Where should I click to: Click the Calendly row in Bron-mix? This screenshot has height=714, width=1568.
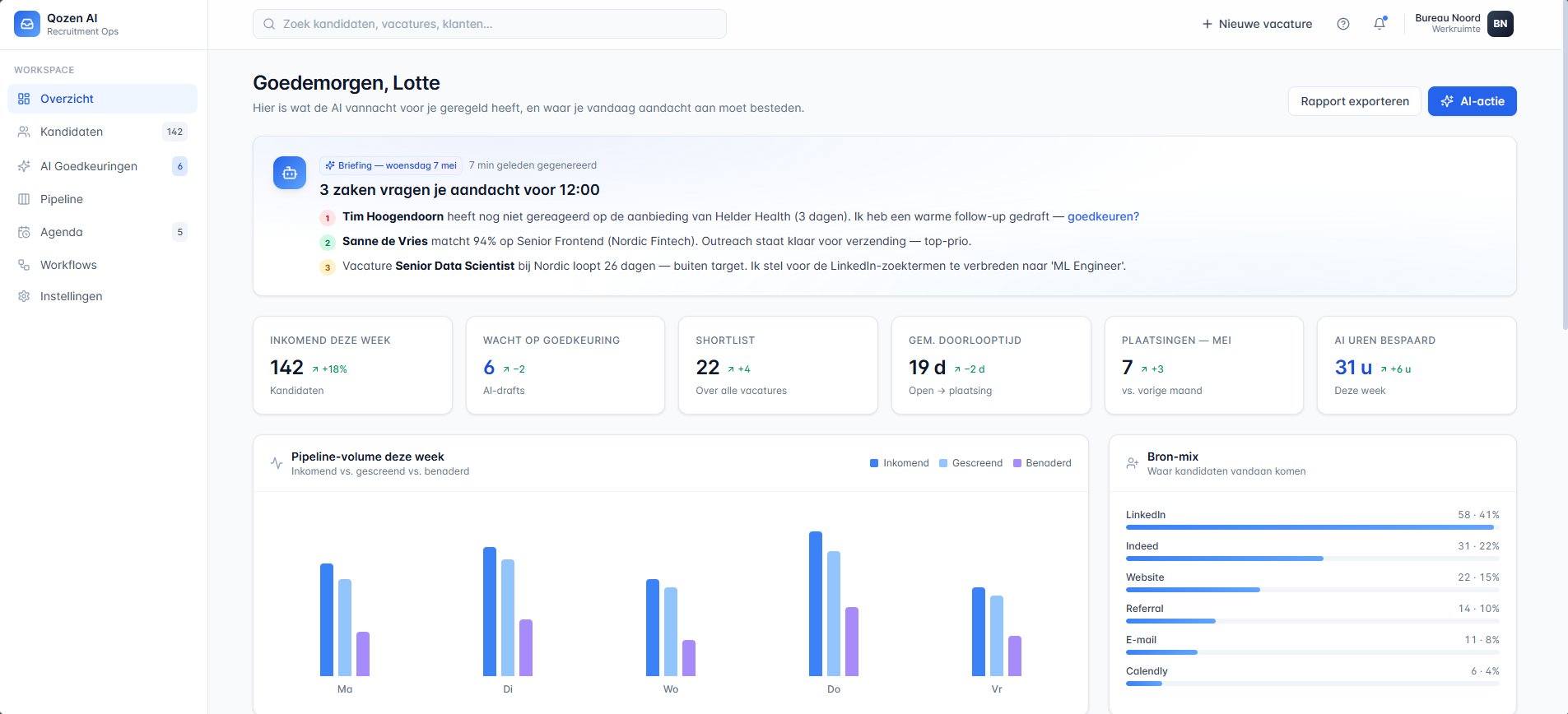(1313, 675)
